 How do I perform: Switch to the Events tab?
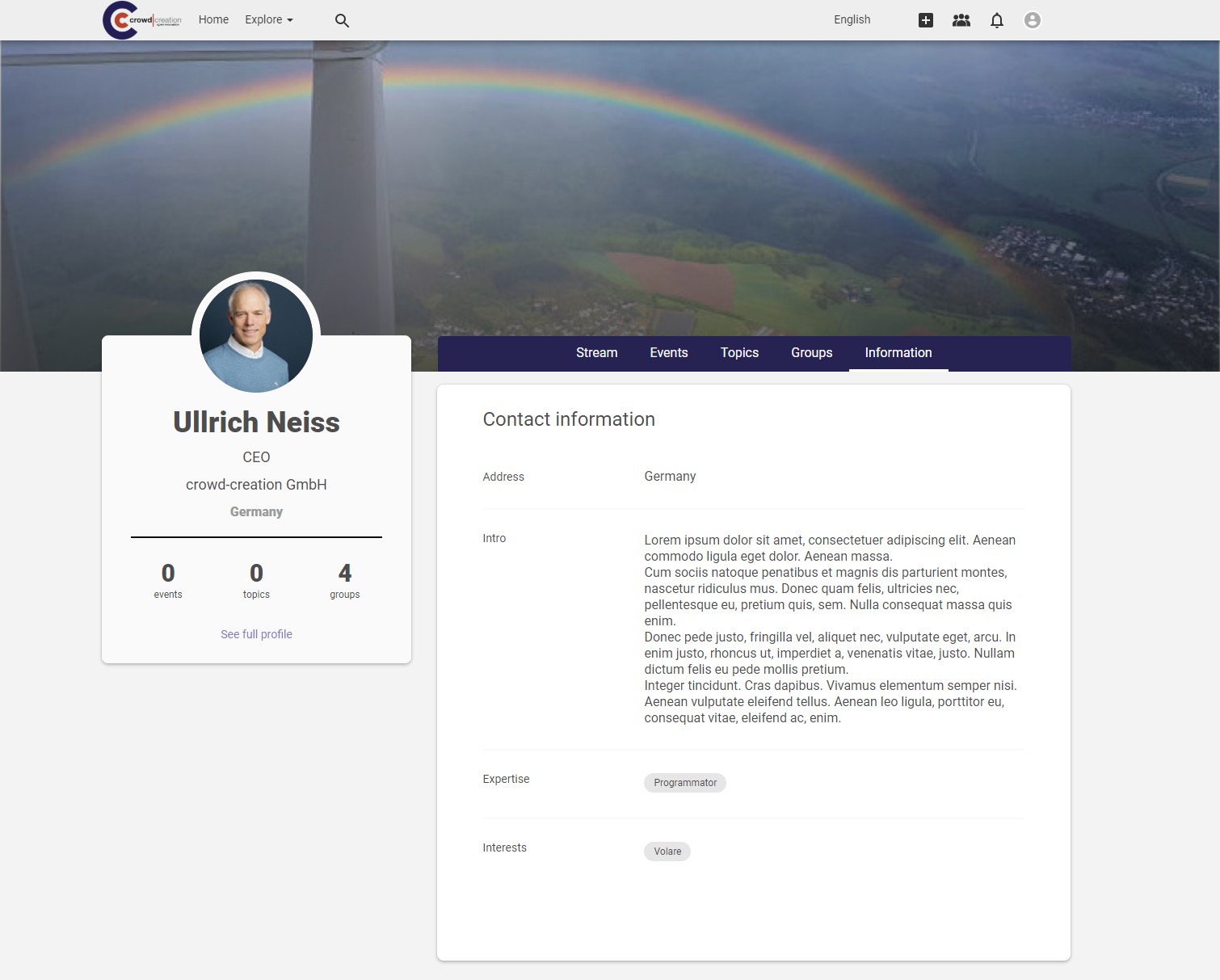pyautogui.click(x=668, y=353)
